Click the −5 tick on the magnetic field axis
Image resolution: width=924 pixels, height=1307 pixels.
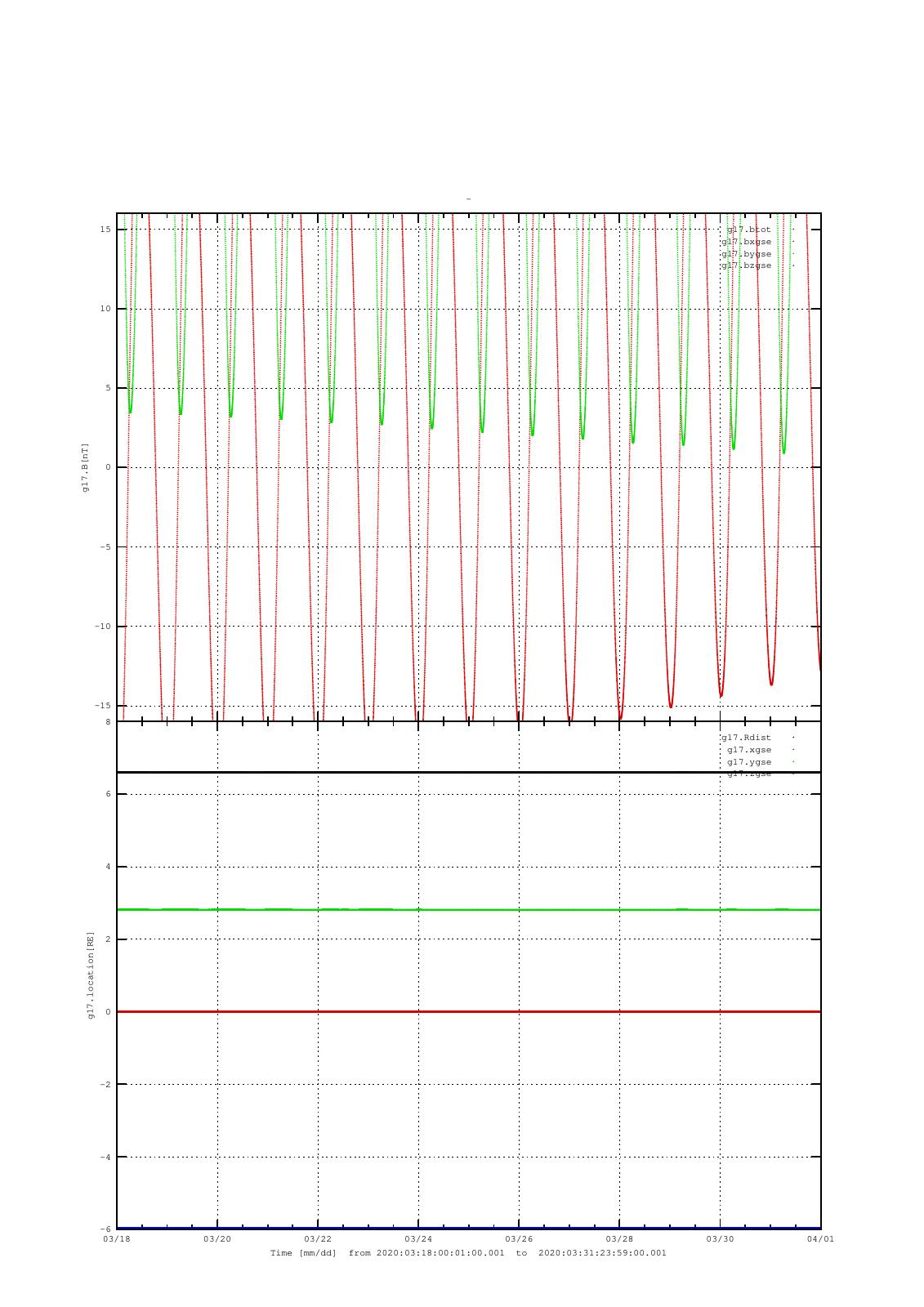coord(105,547)
